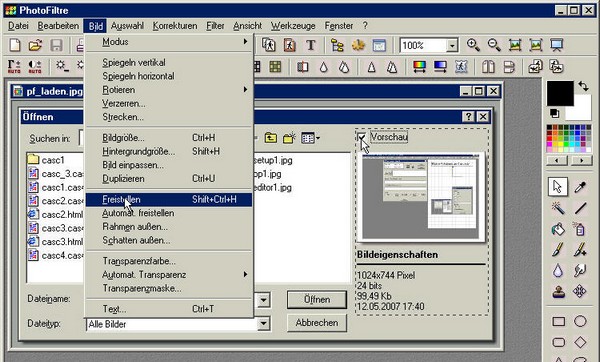Expand the Automat. Transparenz submenu

pos(169,274)
